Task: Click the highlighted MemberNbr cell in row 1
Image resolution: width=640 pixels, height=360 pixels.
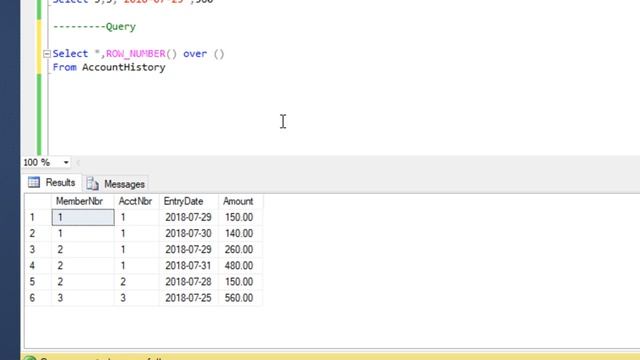Action: [83, 217]
